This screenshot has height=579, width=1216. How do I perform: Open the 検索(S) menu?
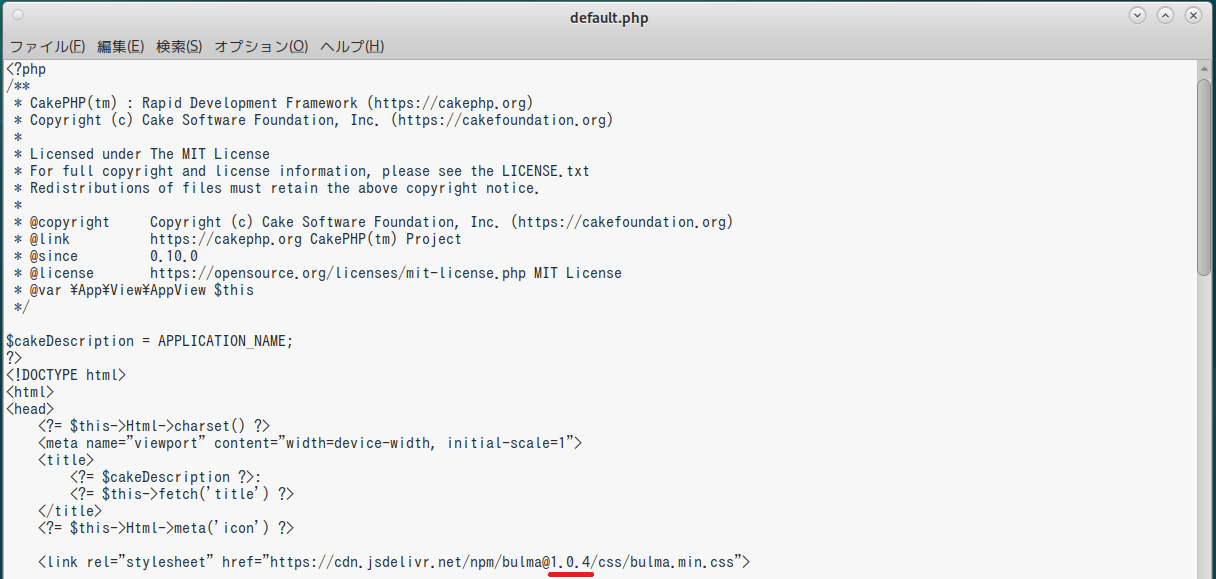(x=179, y=46)
